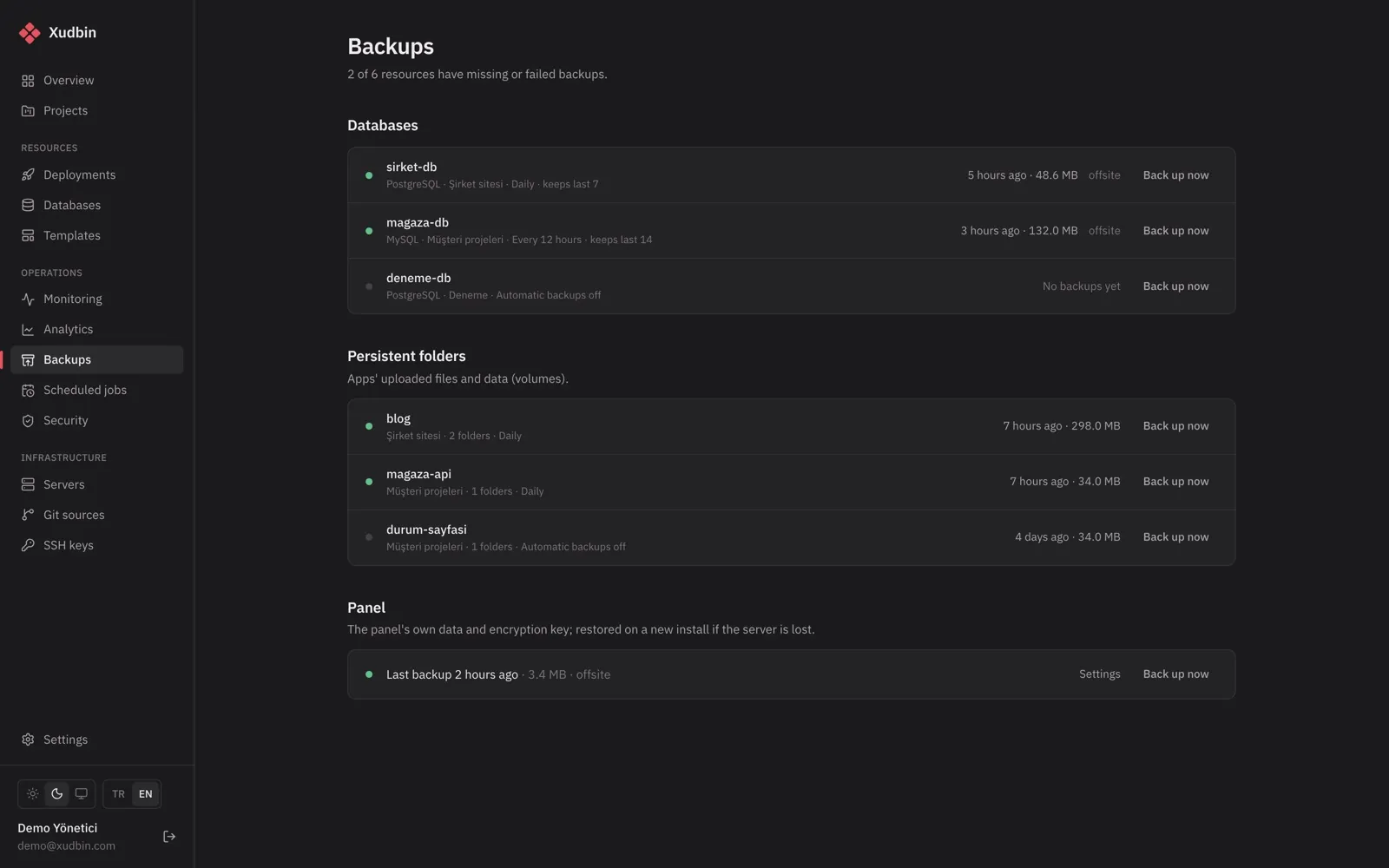1389x868 pixels.
Task: Click the demo@xudbin.com email text
Action: pyautogui.click(x=66, y=846)
